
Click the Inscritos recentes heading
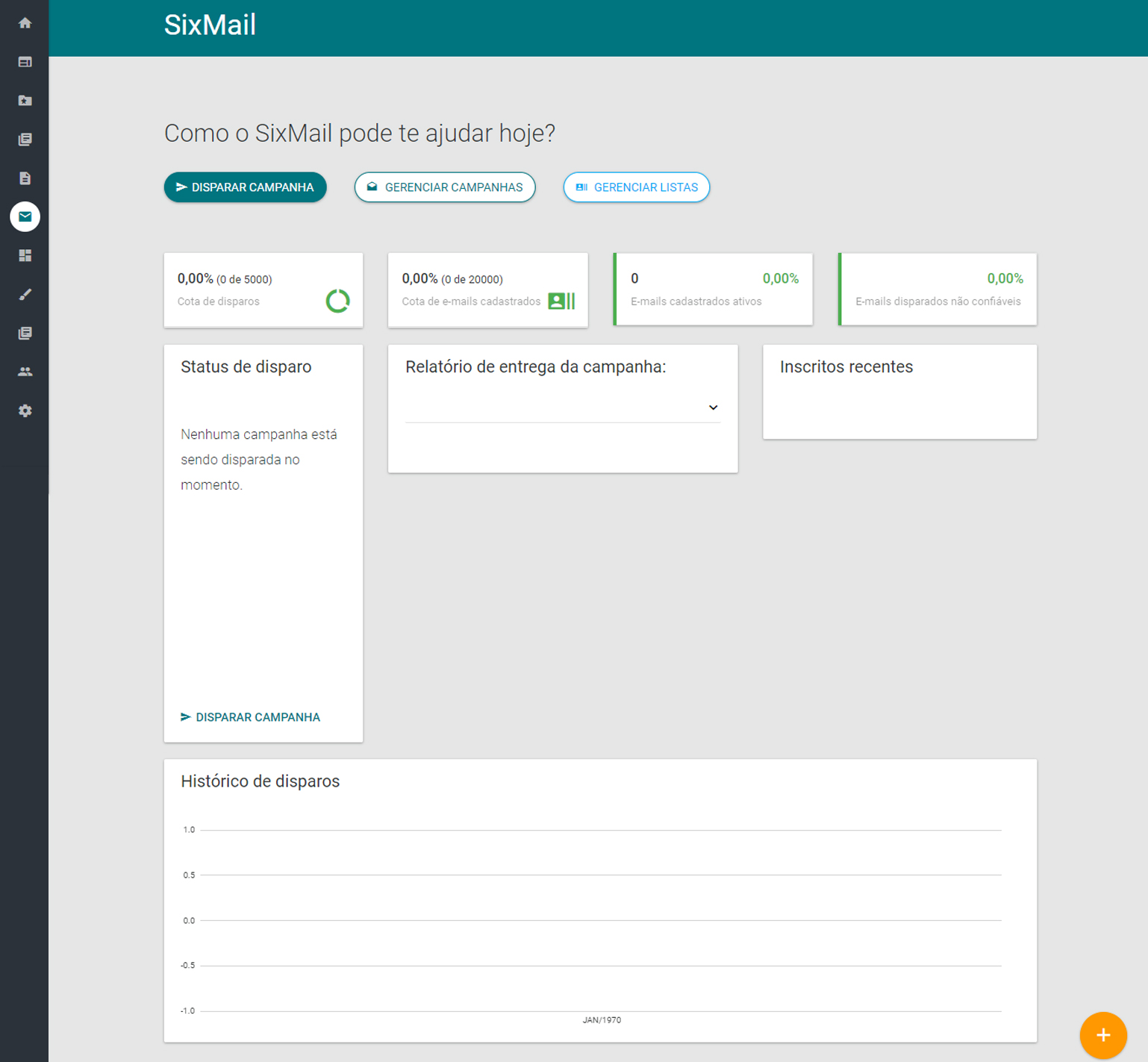pos(846,366)
